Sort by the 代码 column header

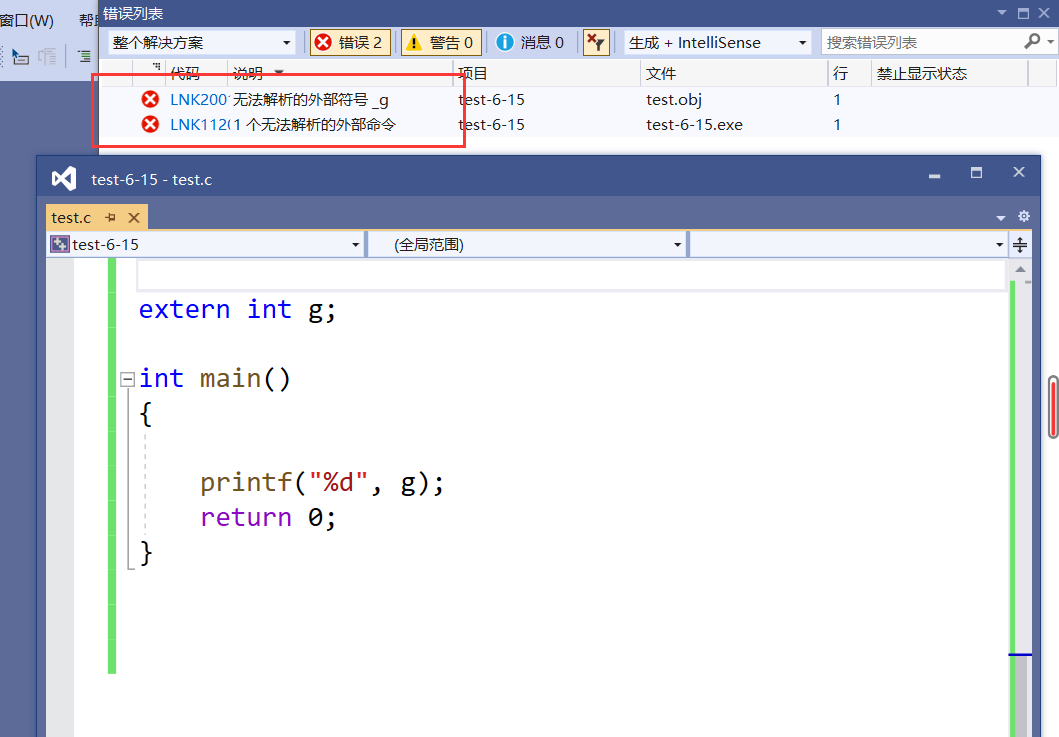184,74
